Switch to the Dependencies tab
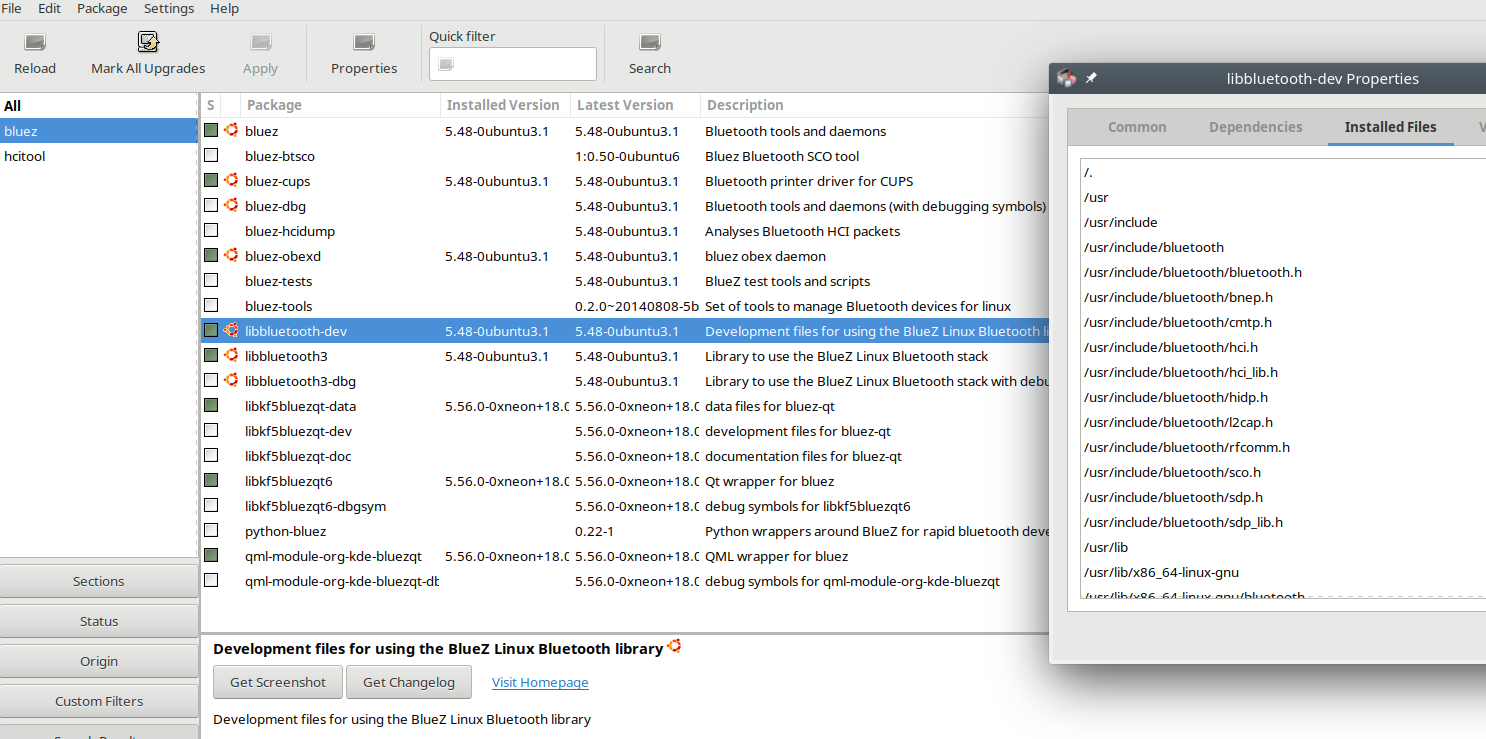The height and width of the screenshot is (739, 1486). click(x=1255, y=127)
